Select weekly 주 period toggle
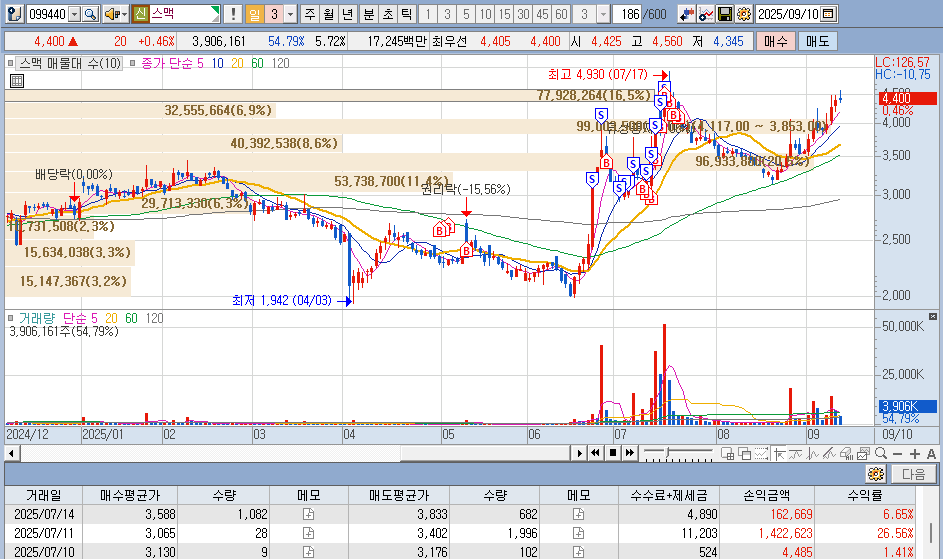Viewport: 943px width, 559px height. point(310,14)
